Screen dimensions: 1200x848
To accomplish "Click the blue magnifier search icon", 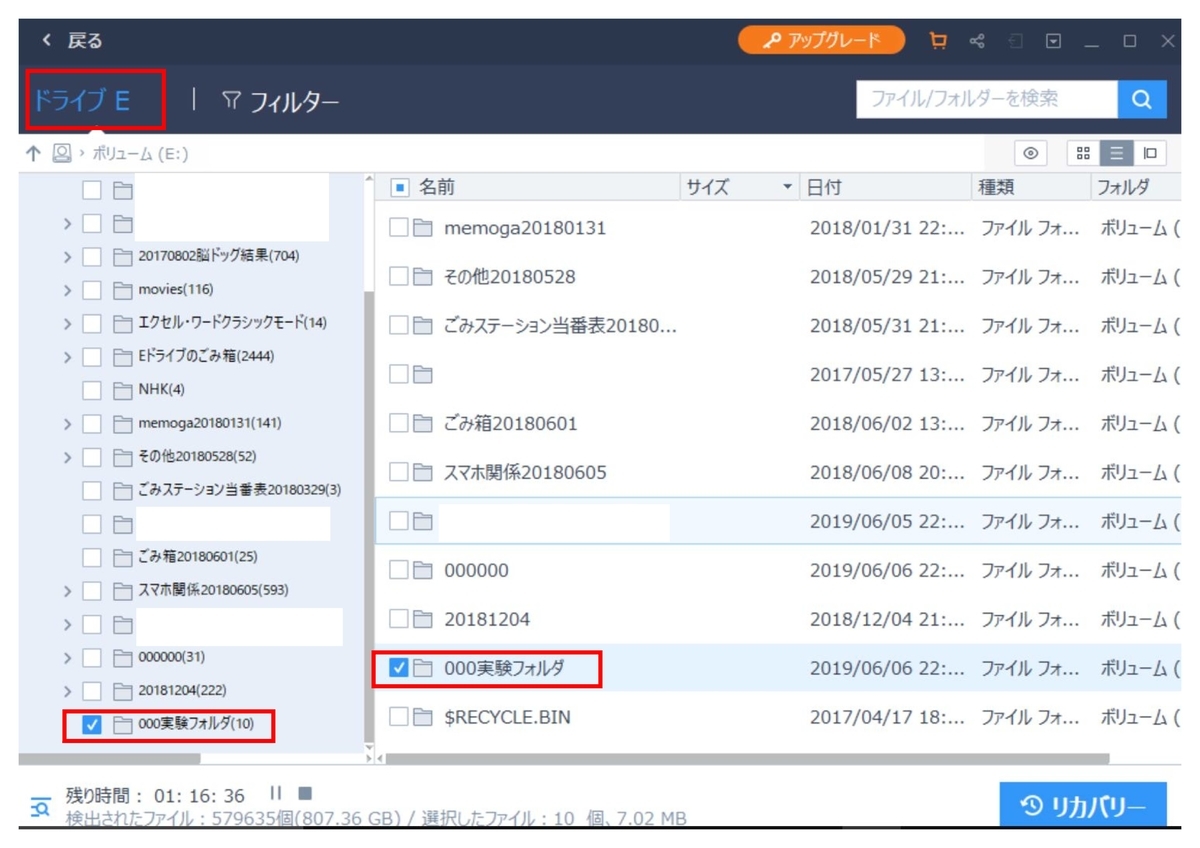I will 1141,99.
